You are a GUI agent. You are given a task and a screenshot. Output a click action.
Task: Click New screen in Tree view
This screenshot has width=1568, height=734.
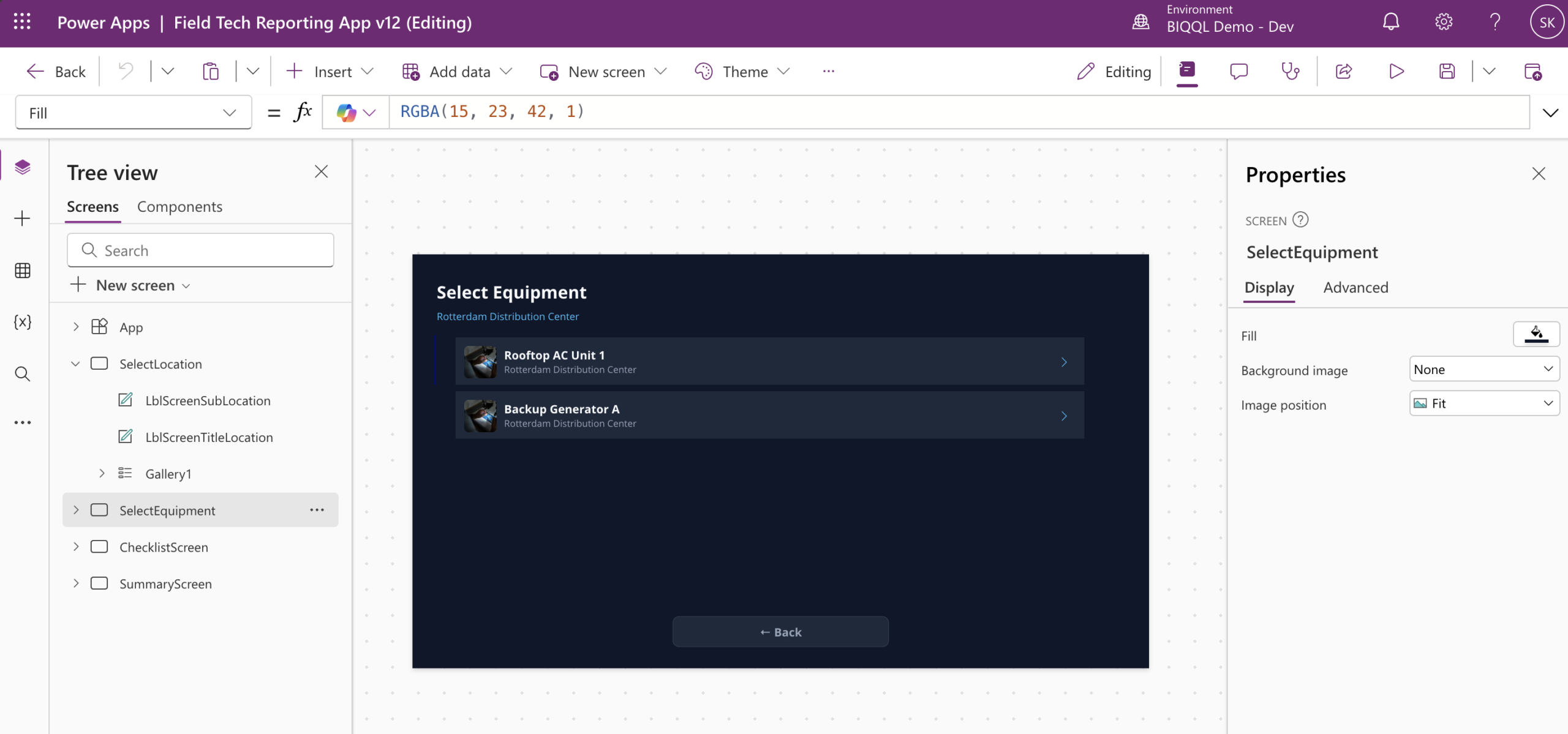pos(130,285)
